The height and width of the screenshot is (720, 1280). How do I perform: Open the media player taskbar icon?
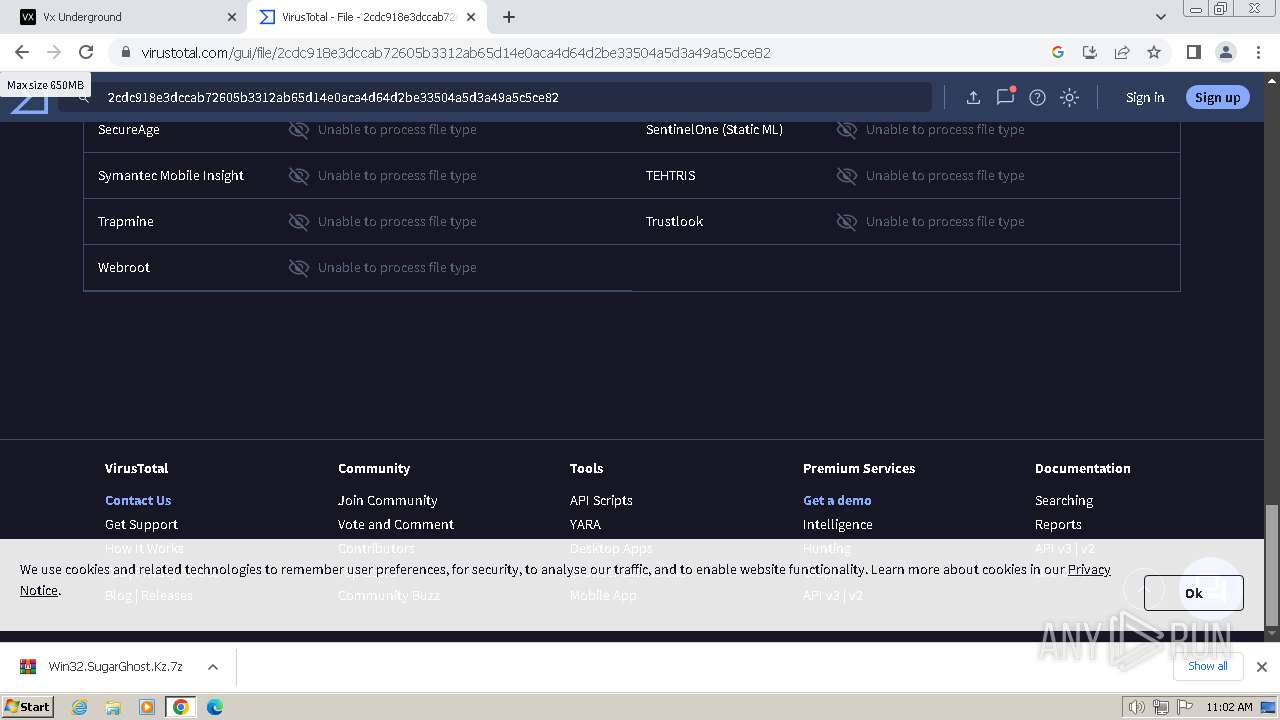tap(147, 707)
